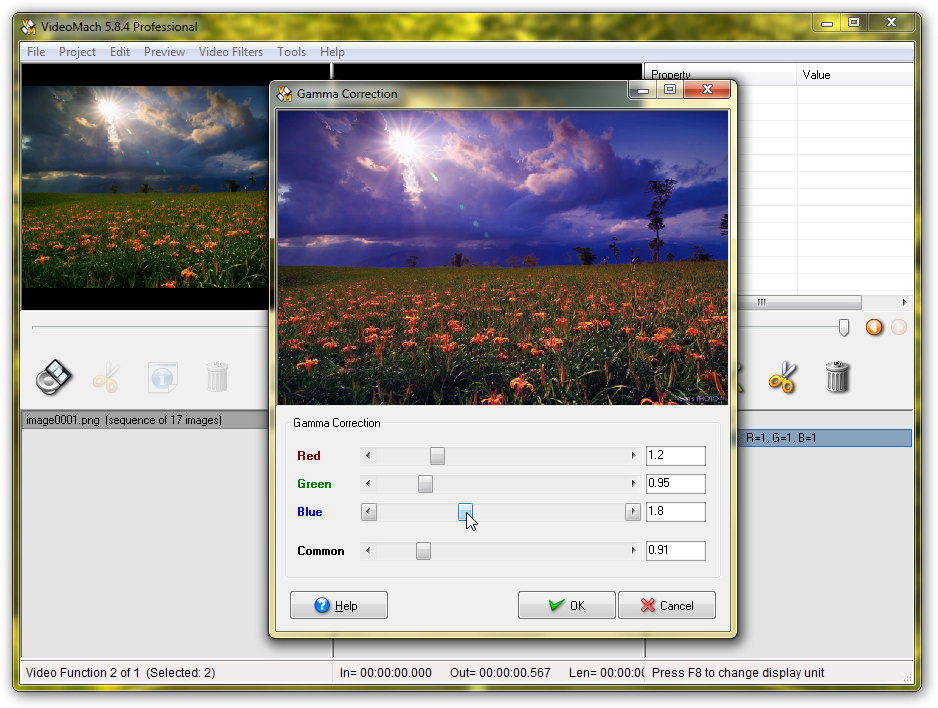Open the Video Filters menu

tap(231, 52)
